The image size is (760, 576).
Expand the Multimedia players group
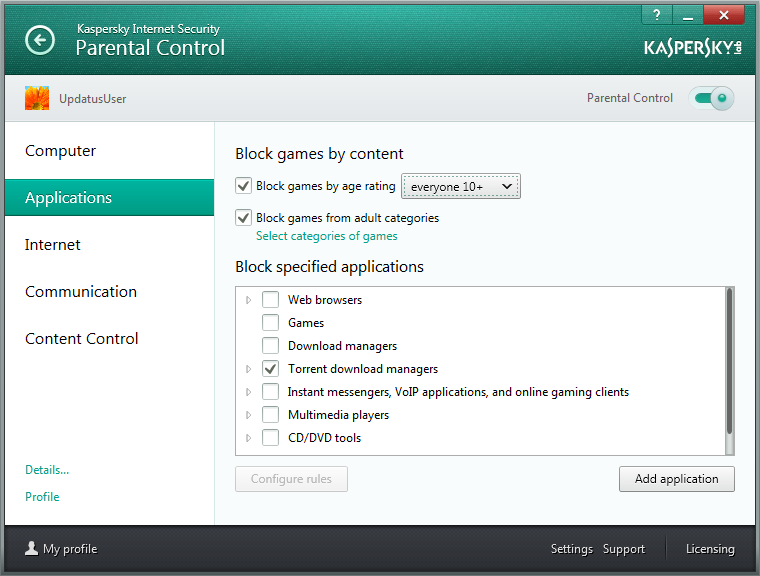[249, 415]
